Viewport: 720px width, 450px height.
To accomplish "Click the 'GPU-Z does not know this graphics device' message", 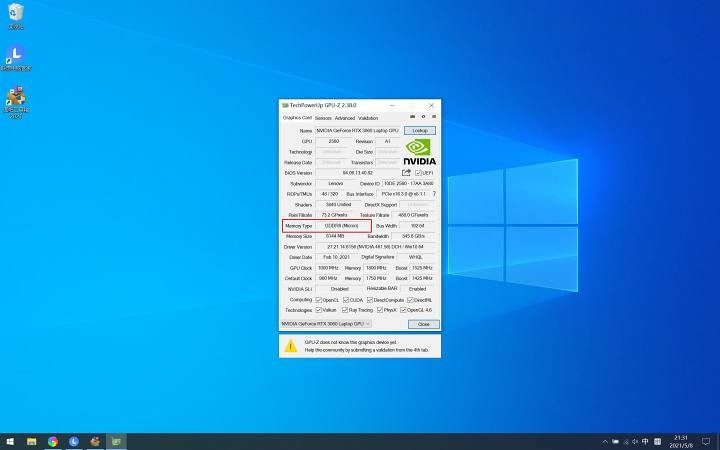I will (x=350, y=342).
